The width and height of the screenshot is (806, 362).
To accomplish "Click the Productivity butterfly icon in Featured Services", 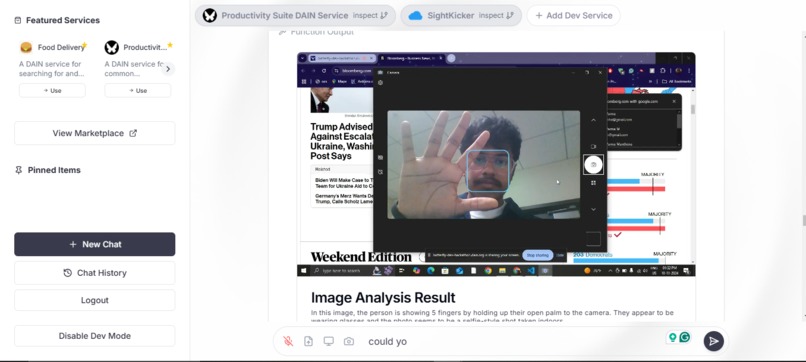I will pyautogui.click(x=112, y=47).
